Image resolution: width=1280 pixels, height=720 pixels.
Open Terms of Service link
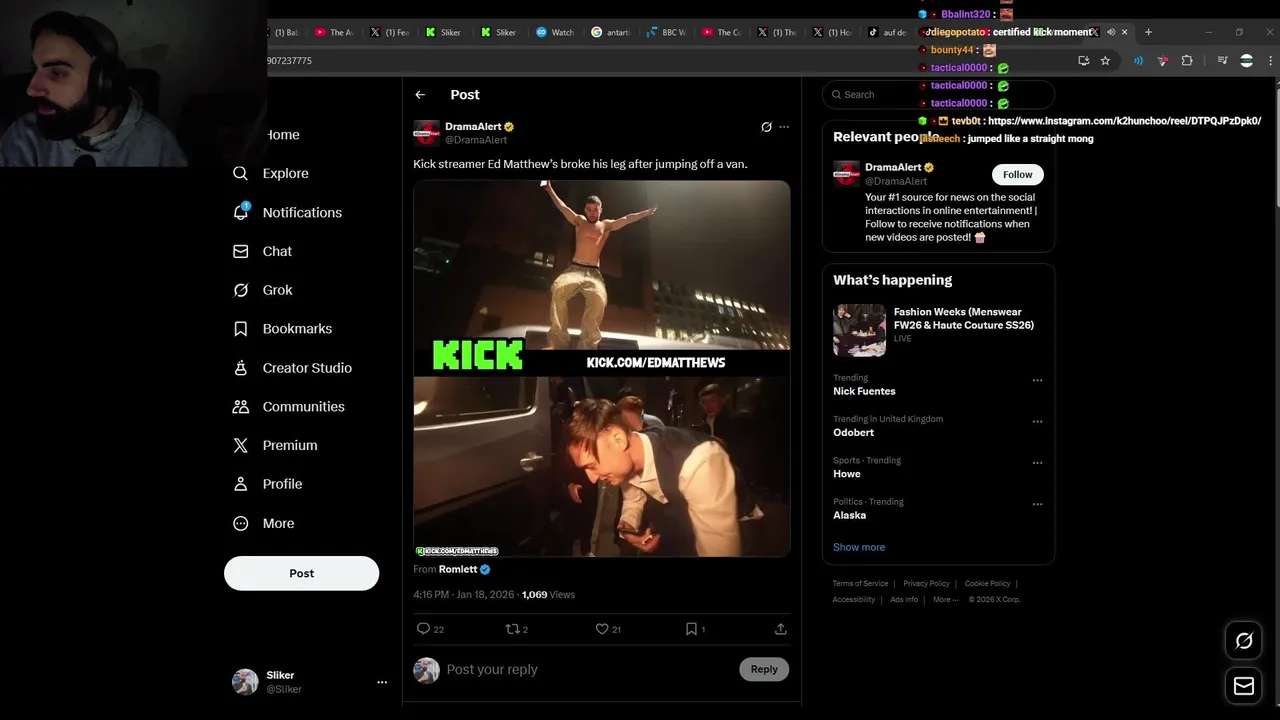[x=860, y=584]
